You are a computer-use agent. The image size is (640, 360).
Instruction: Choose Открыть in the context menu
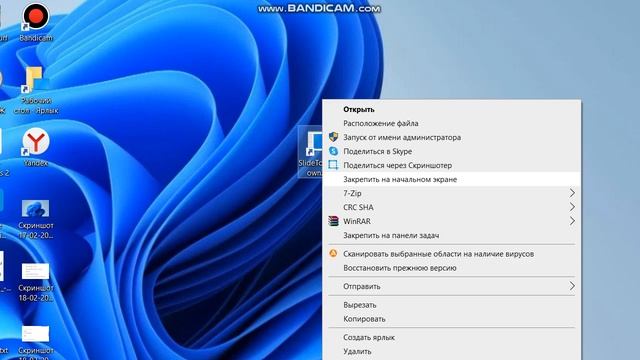pos(451,109)
